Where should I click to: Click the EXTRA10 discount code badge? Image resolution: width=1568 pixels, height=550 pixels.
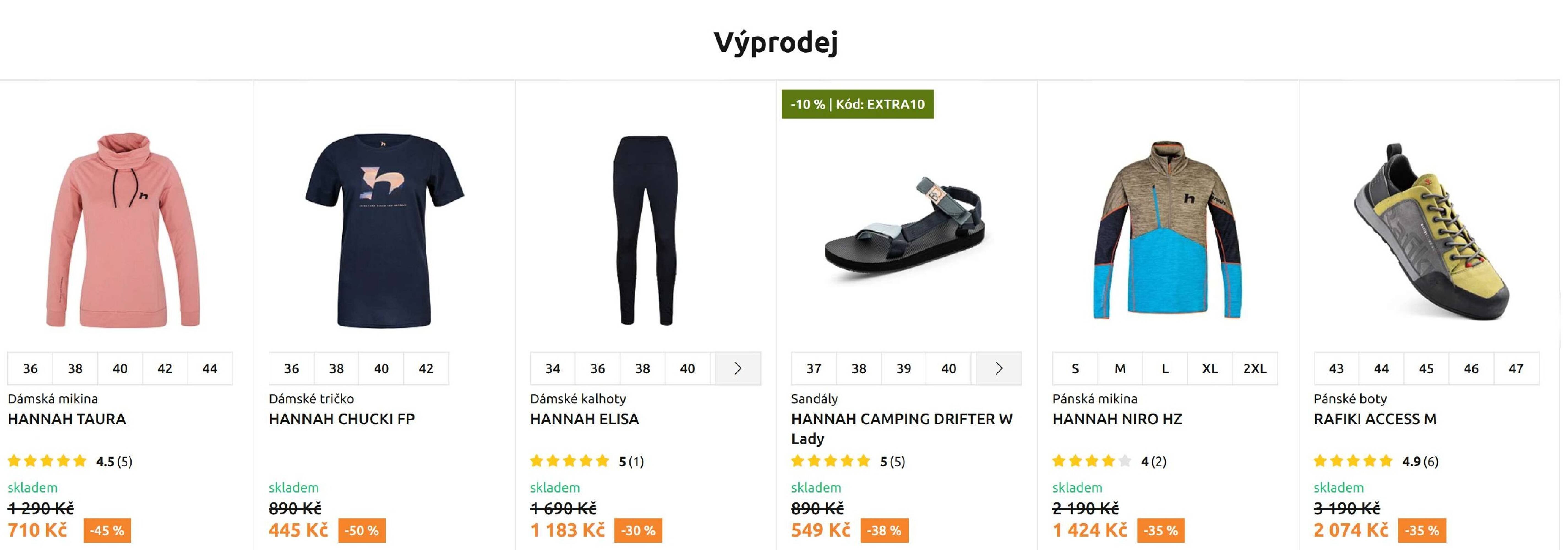point(857,104)
